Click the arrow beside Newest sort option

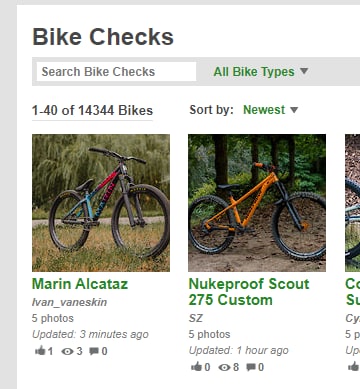(294, 110)
